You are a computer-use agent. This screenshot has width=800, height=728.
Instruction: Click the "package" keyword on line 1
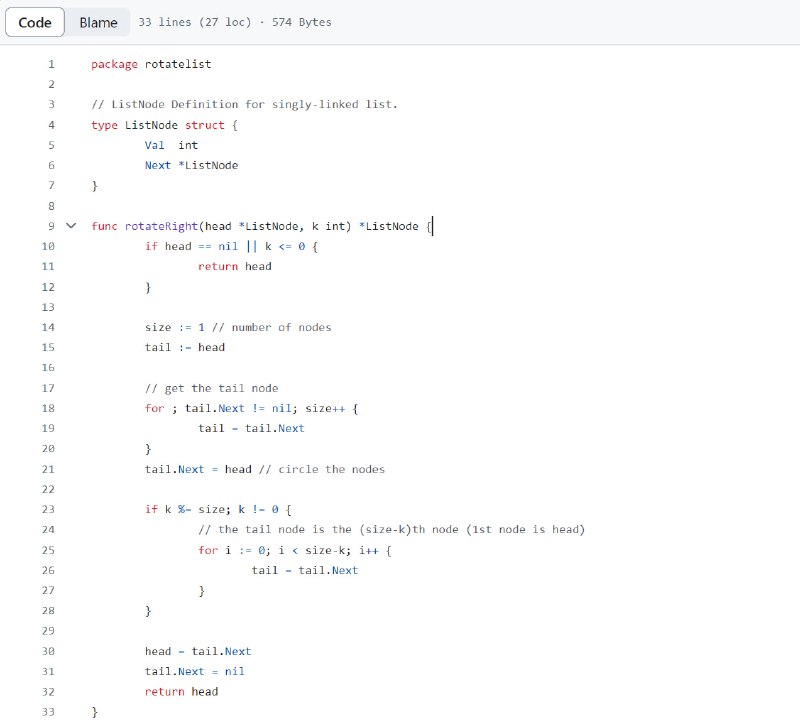(x=114, y=64)
